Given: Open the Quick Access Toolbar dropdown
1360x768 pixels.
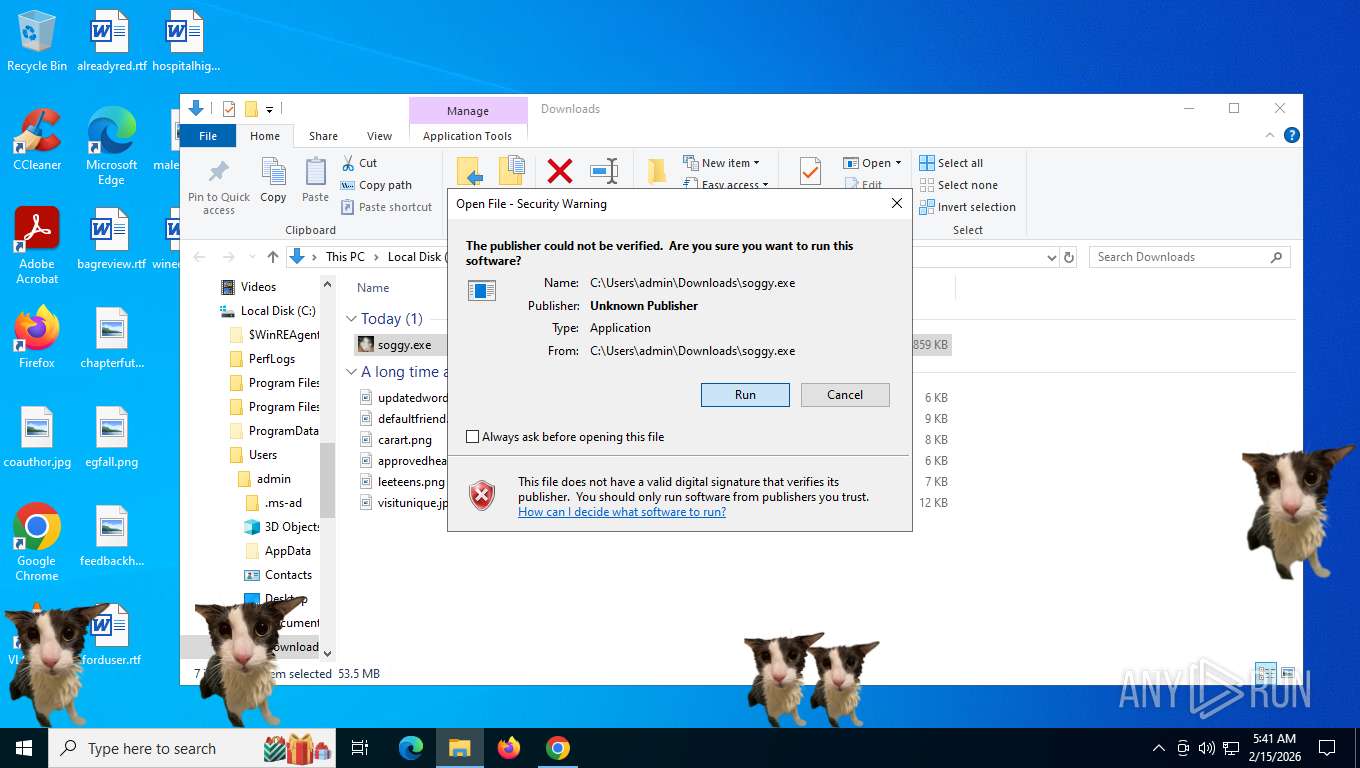Looking at the screenshot, I should (x=269, y=109).
